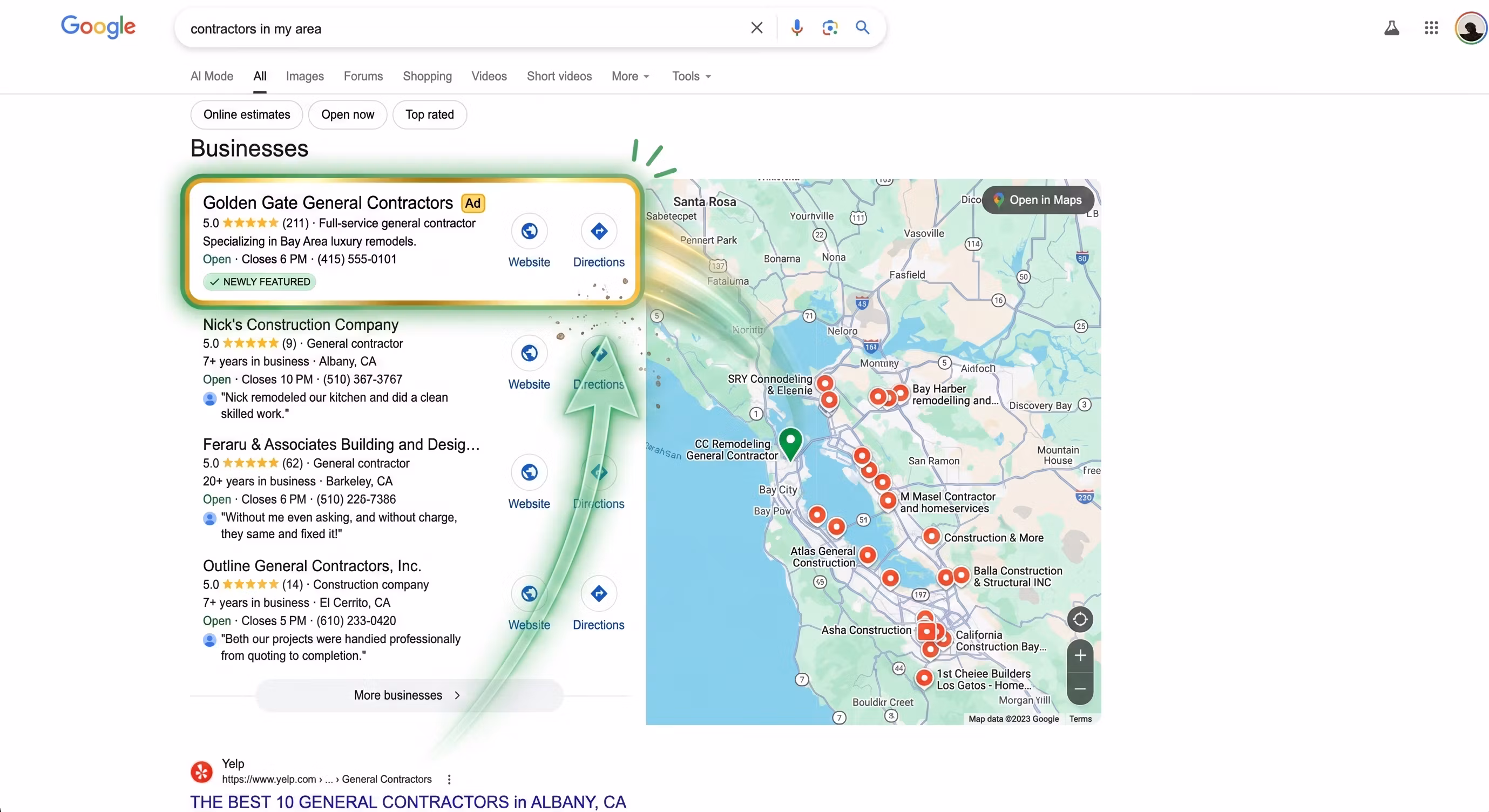
Task: Click the map's my-location target icon
Action: pyautogui.click(x=1080, y=620)
